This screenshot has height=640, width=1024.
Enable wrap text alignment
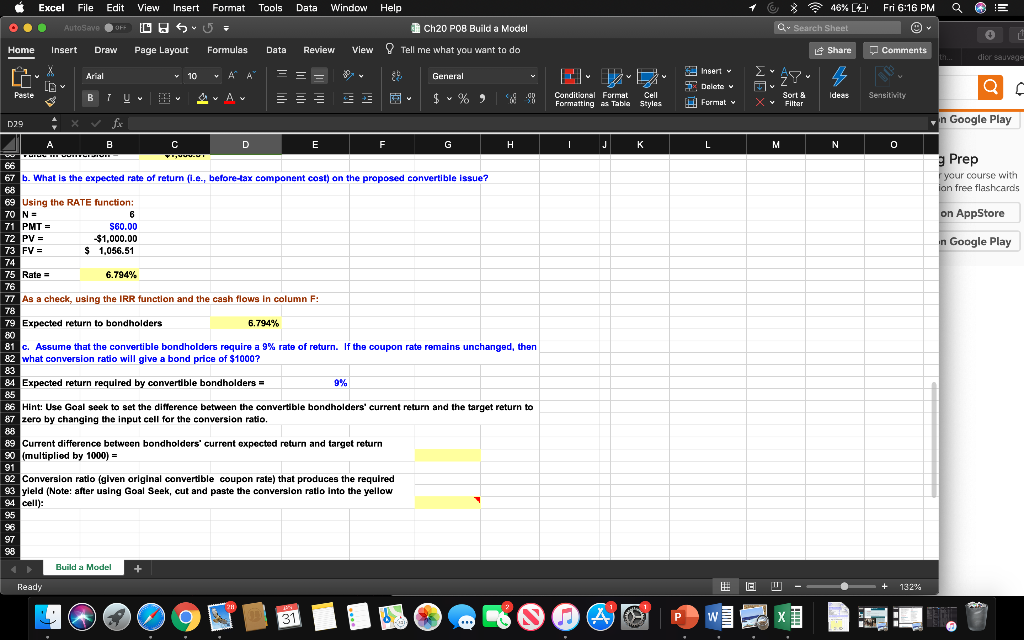pos(397,75)
